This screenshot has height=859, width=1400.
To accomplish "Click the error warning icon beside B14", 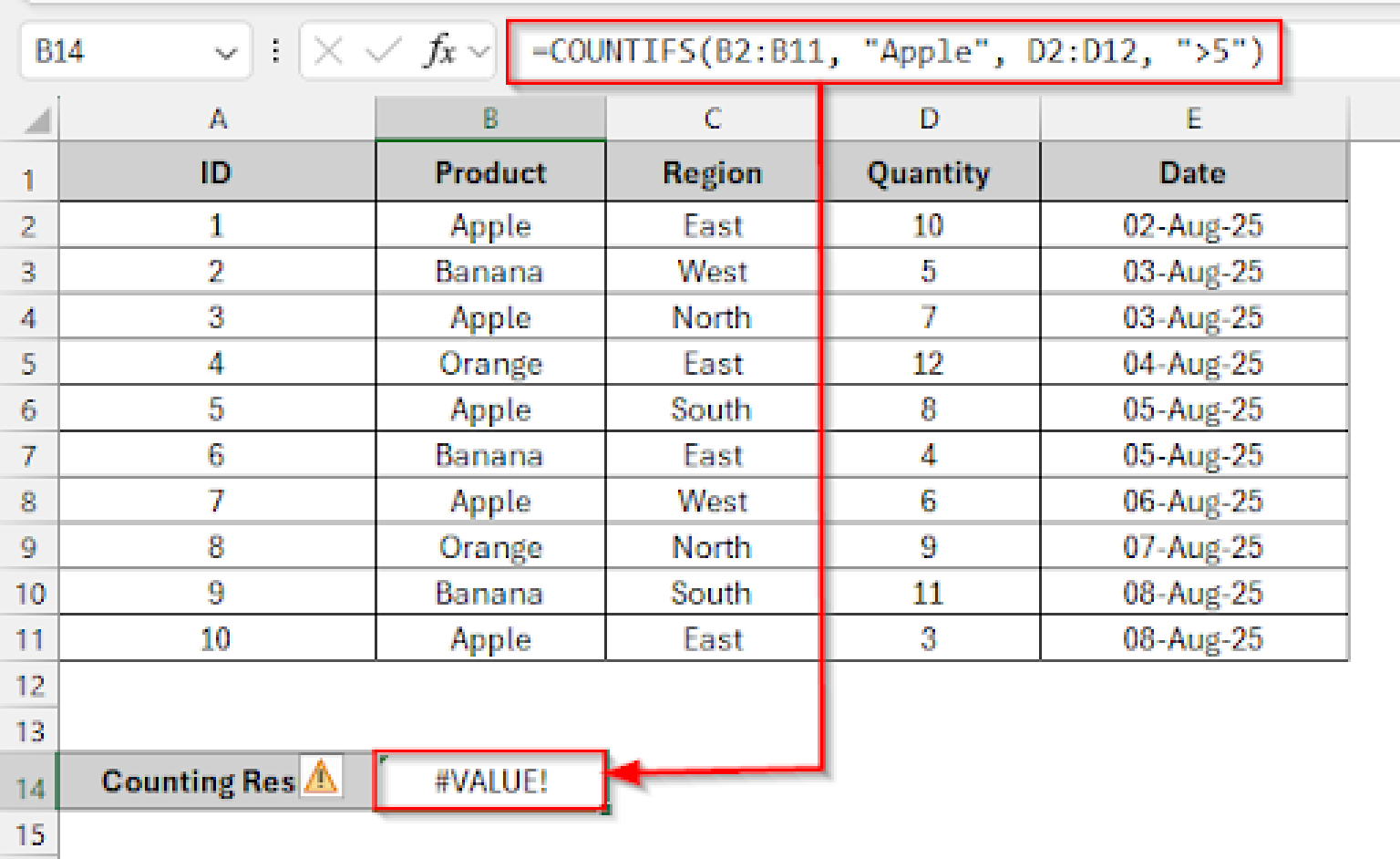I will click(321, 779).
